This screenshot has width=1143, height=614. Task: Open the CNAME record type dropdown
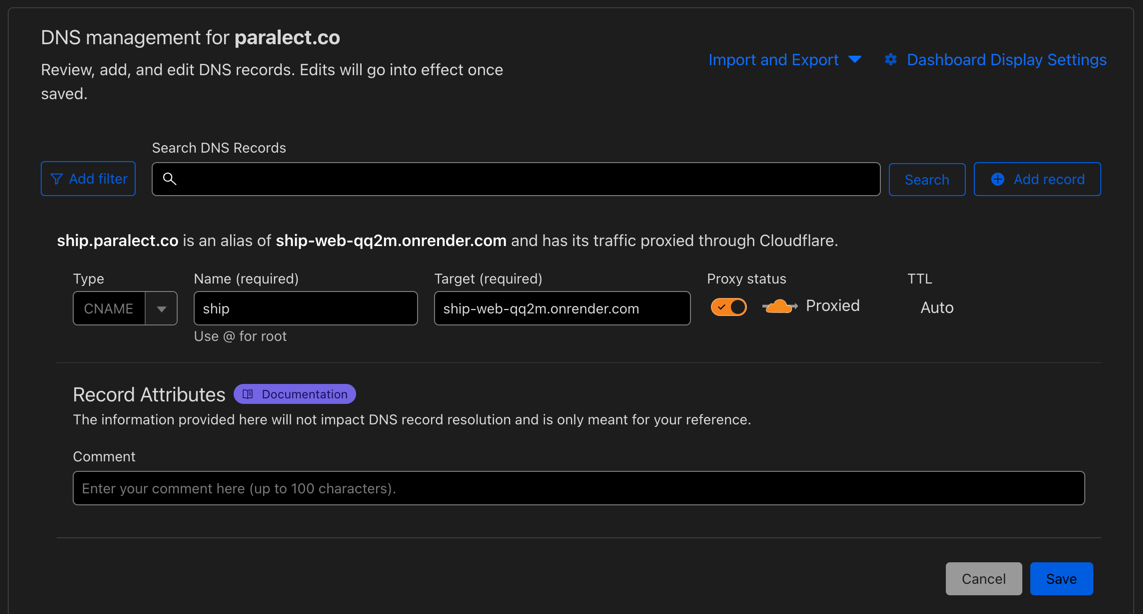point(161,308)
